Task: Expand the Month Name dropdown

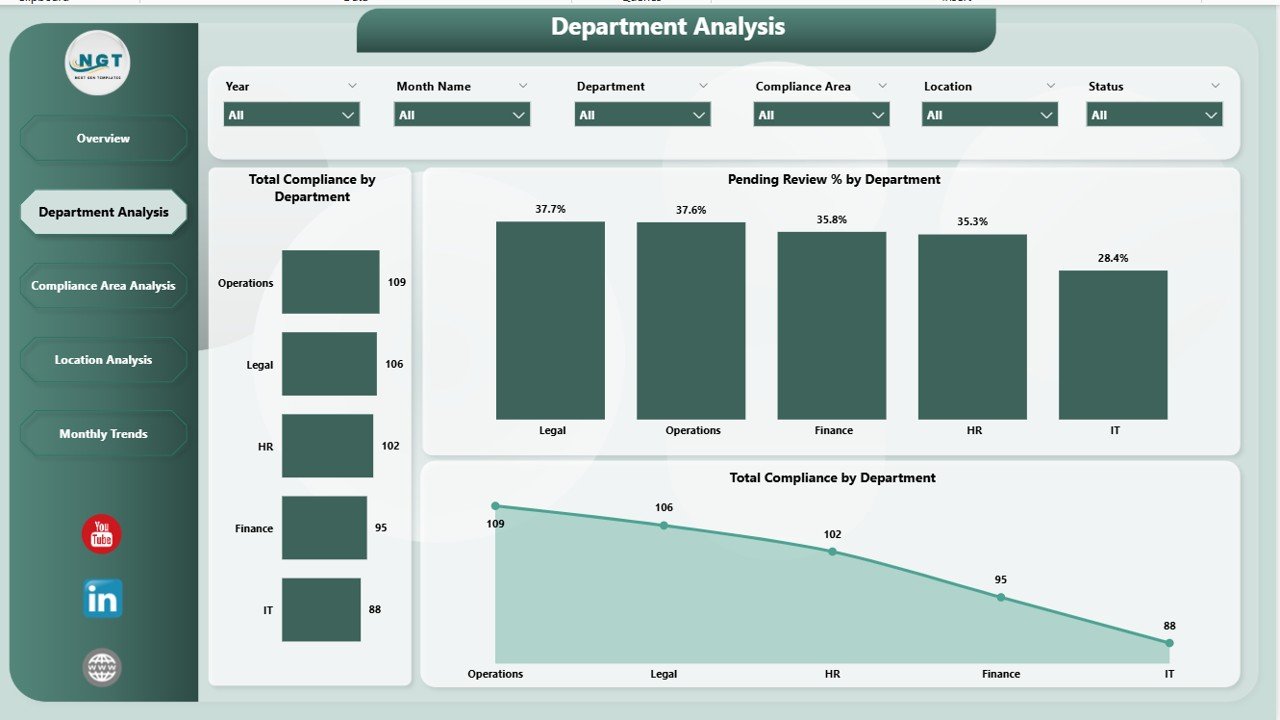Action: pos(462,115)
